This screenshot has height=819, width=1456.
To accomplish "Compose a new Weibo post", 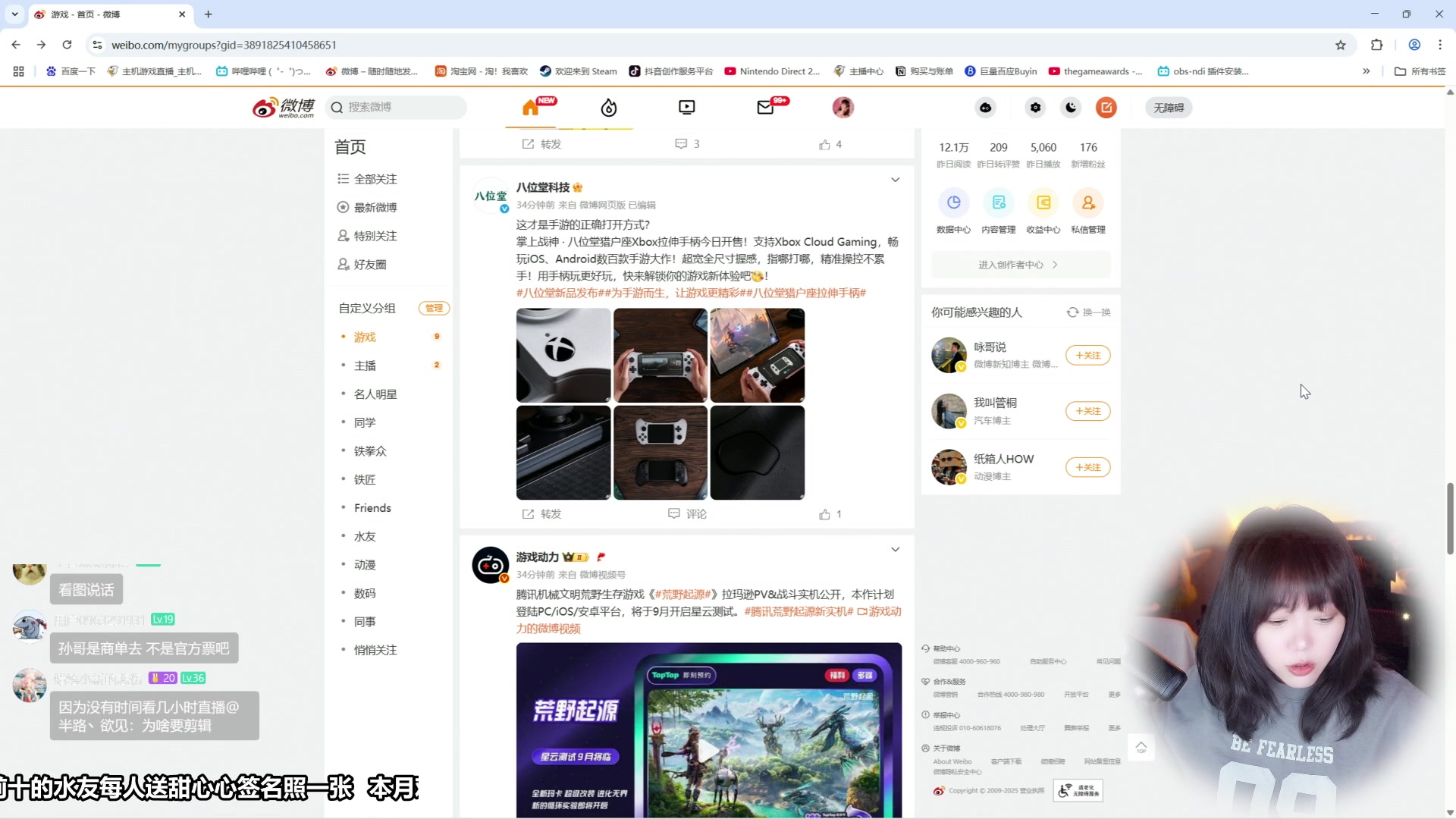I will (x=1106, y=108).
